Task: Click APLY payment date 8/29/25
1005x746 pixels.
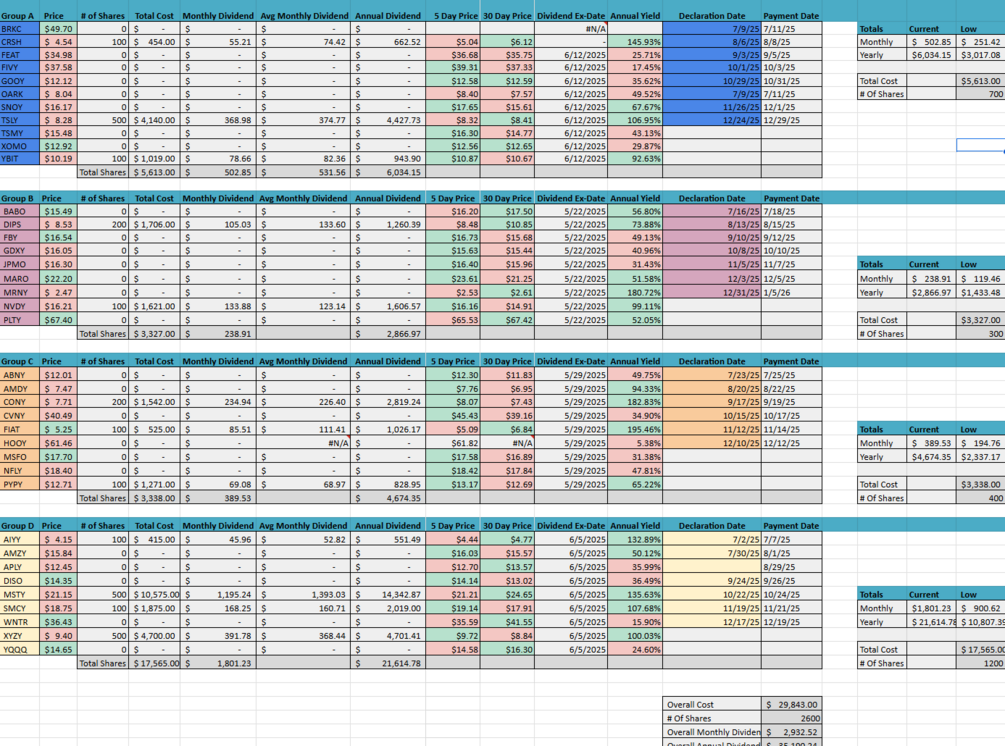Action: (792, 567)
